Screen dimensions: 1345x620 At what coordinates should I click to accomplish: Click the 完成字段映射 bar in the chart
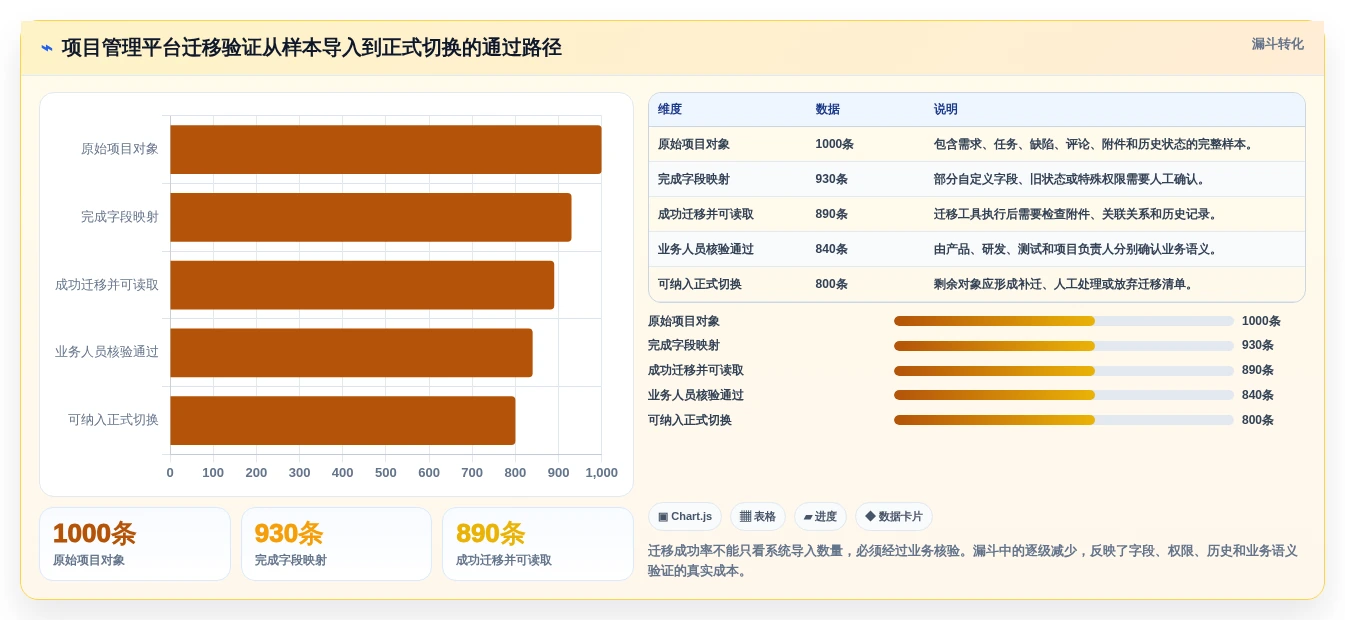pos(371,217)
